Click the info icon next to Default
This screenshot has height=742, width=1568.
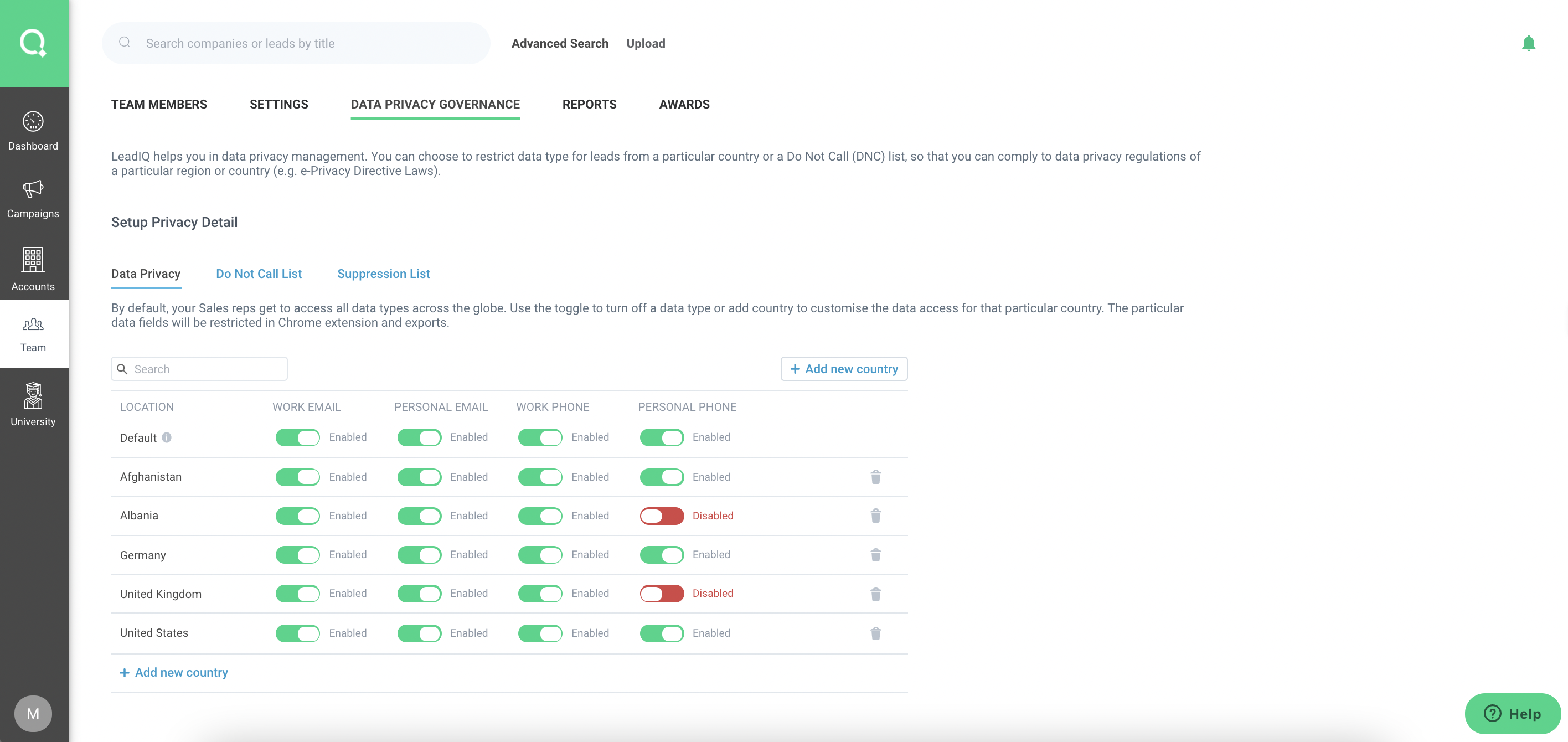167,437
